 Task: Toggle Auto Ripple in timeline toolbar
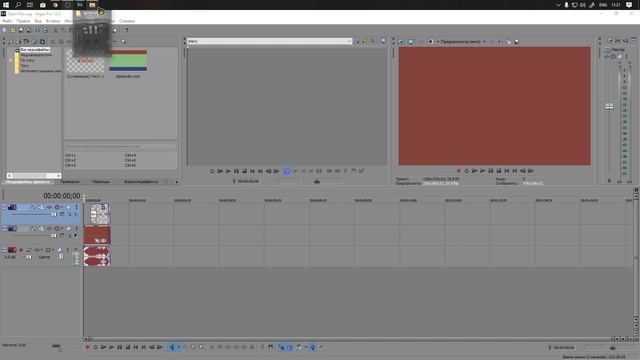(x=299, y=347)
